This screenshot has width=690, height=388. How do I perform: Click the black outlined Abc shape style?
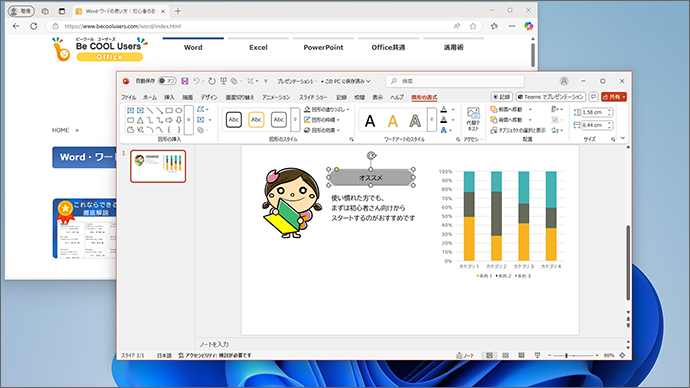tap(234, 120)
